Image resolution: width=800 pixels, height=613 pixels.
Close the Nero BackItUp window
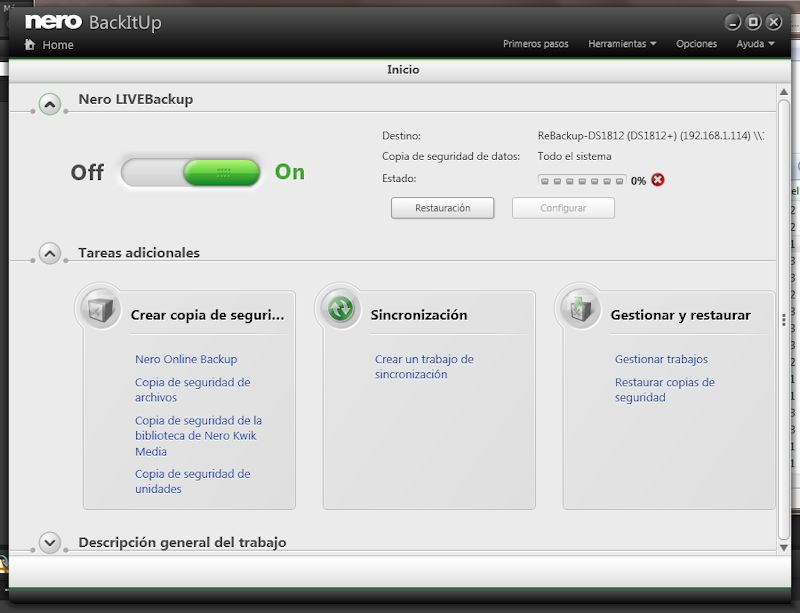(774, 22)
